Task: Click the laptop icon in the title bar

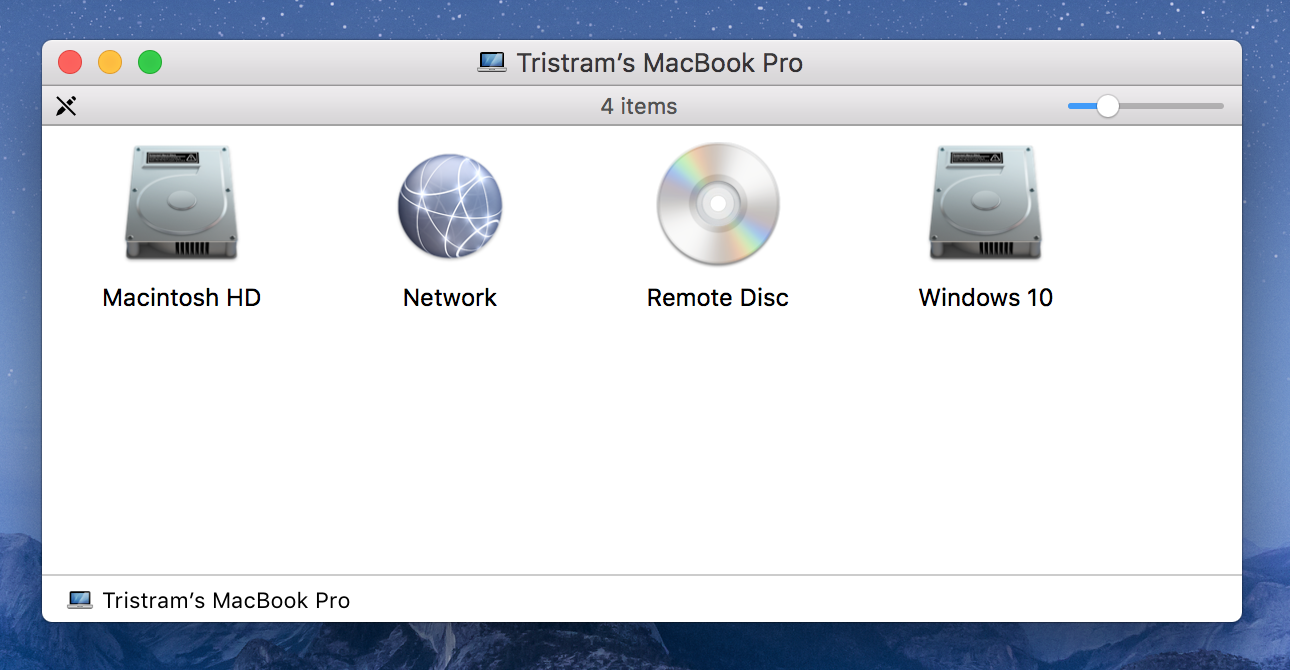Action: click(492, 63)
